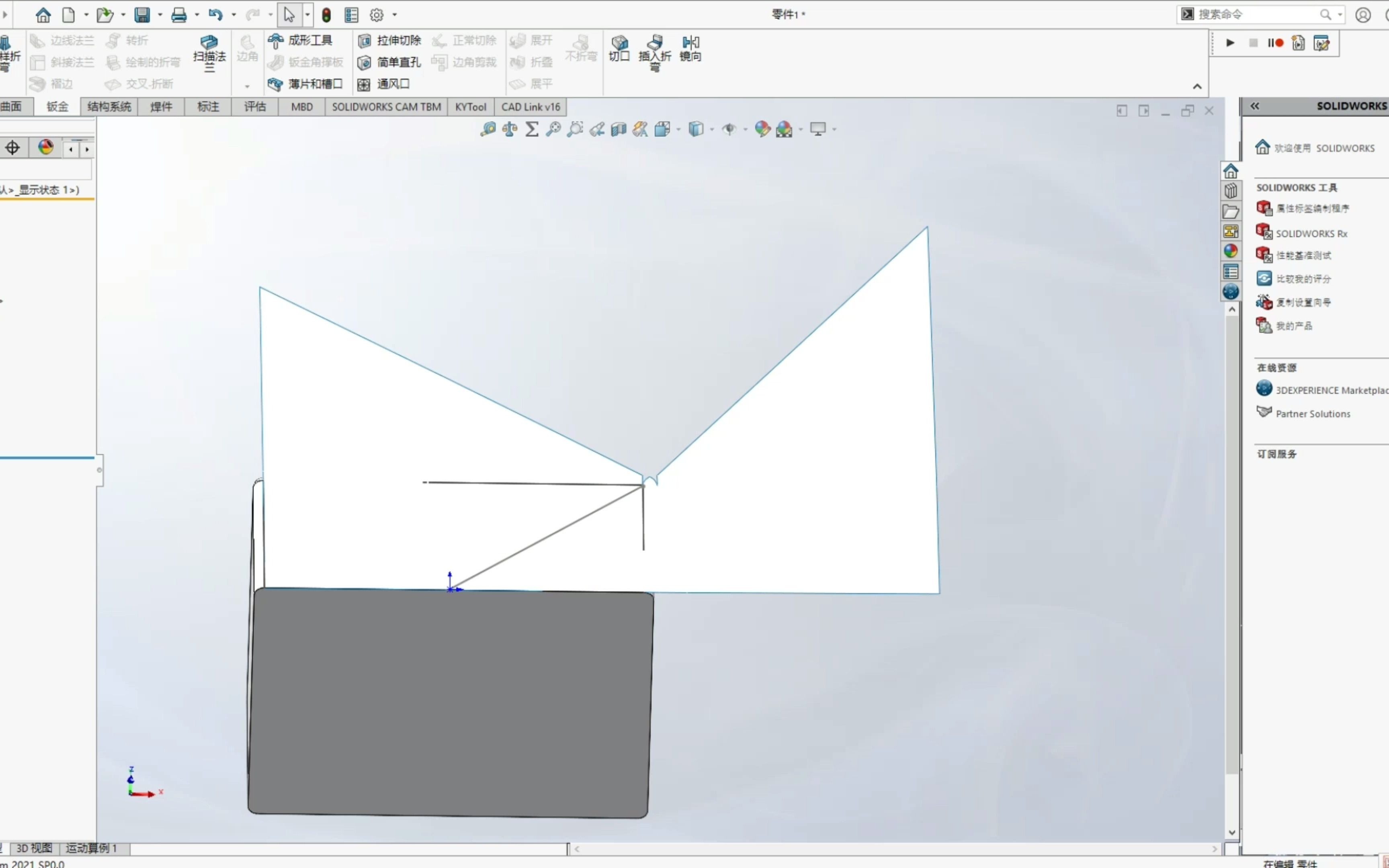
Task: Open SOLIDWORKS Rx tool link
Action: 1302,233
